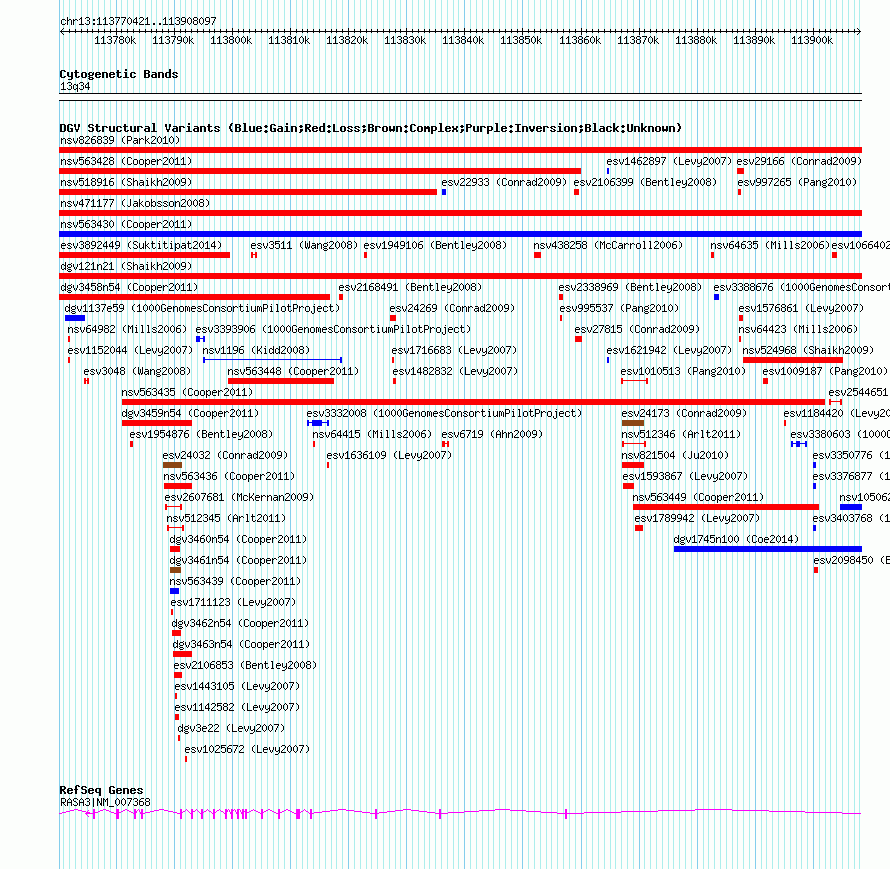Select the nsv563435 (Cooper2011) long red bar
The height and width of the screenshot is (869, 890).
[x=473, y=402]
